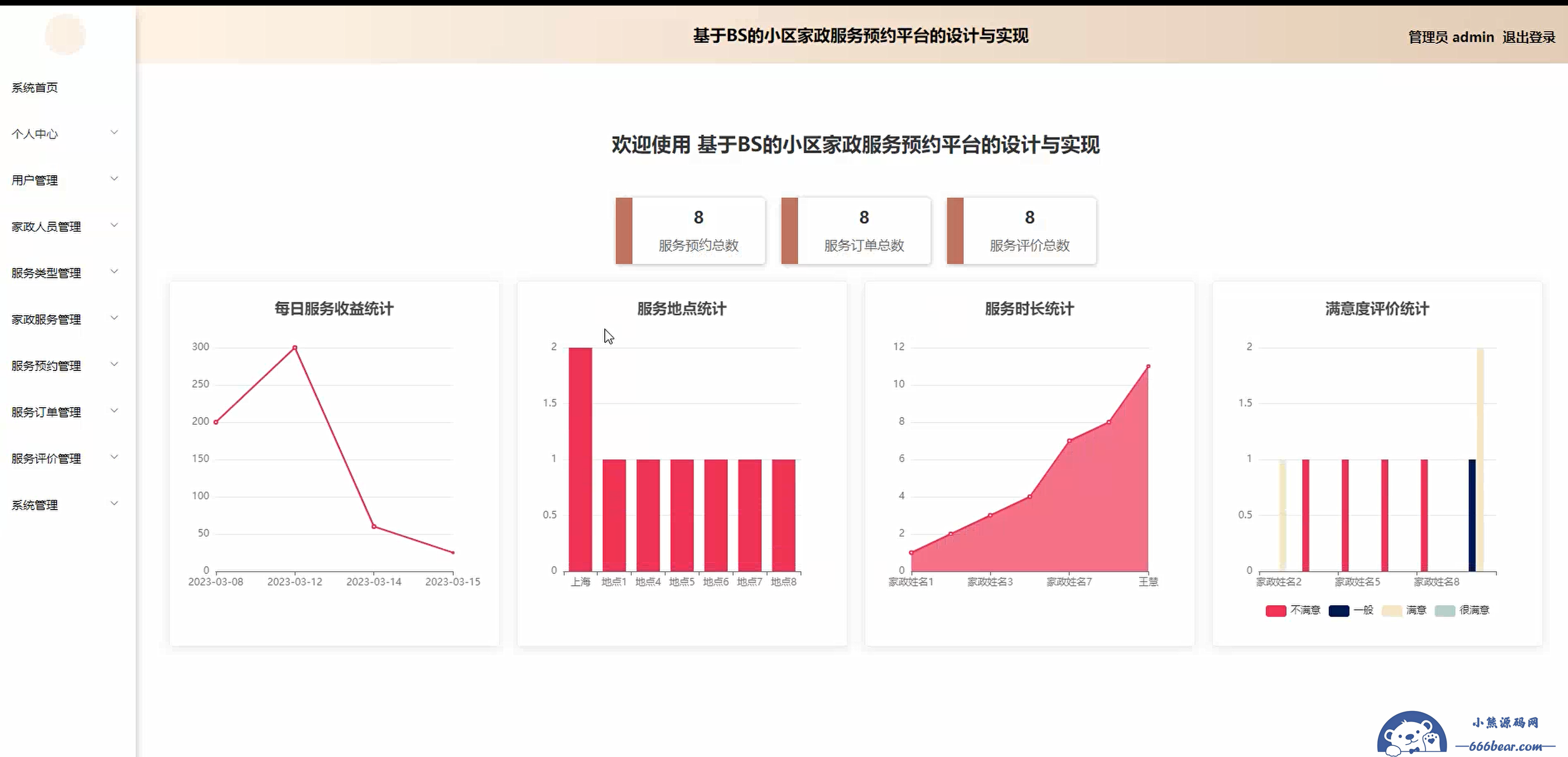
Task: Click the 家政姓名1 point in duration chart
Action: coord(911,552)
